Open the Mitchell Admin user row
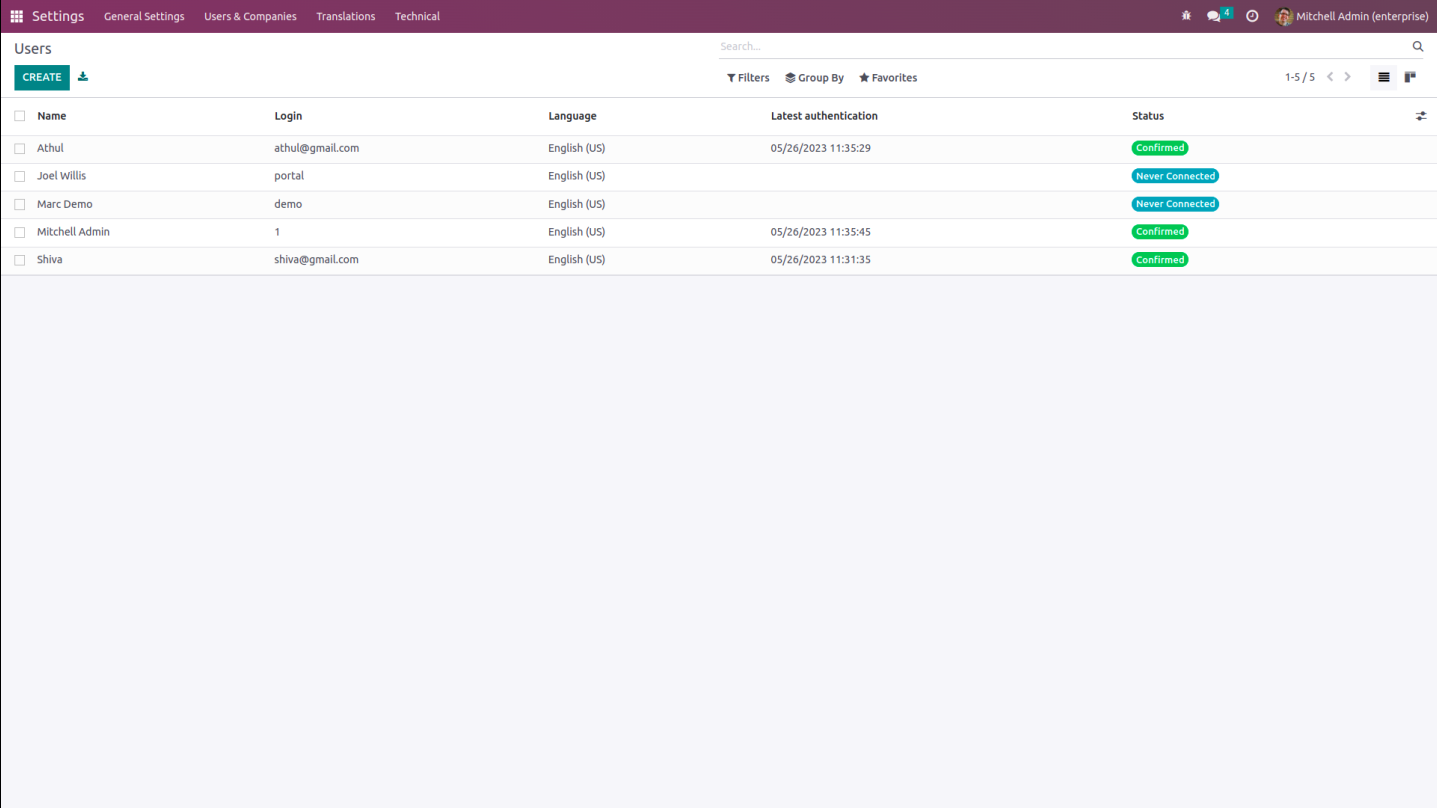Screen dimensions: 1437x808 point(718,232)
